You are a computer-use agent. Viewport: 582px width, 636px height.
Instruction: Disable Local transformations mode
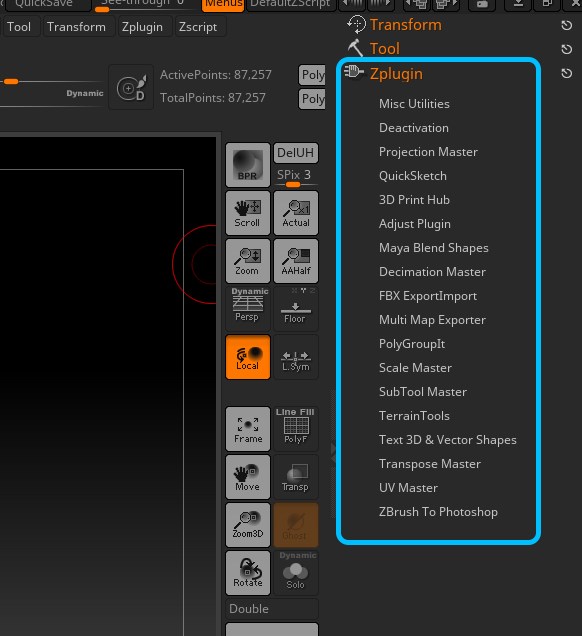point(247,357)
